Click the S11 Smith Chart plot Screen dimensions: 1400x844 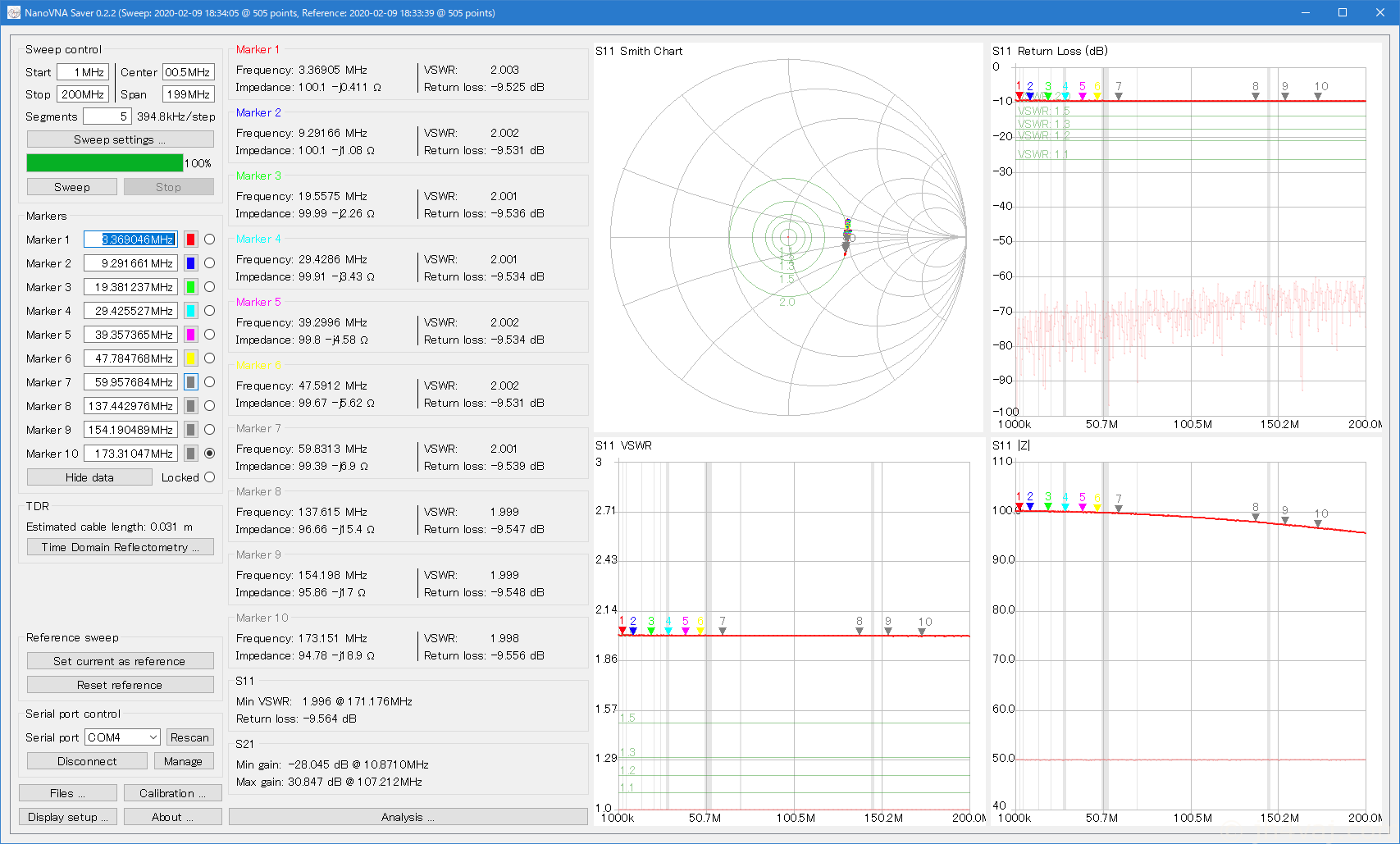788,238
